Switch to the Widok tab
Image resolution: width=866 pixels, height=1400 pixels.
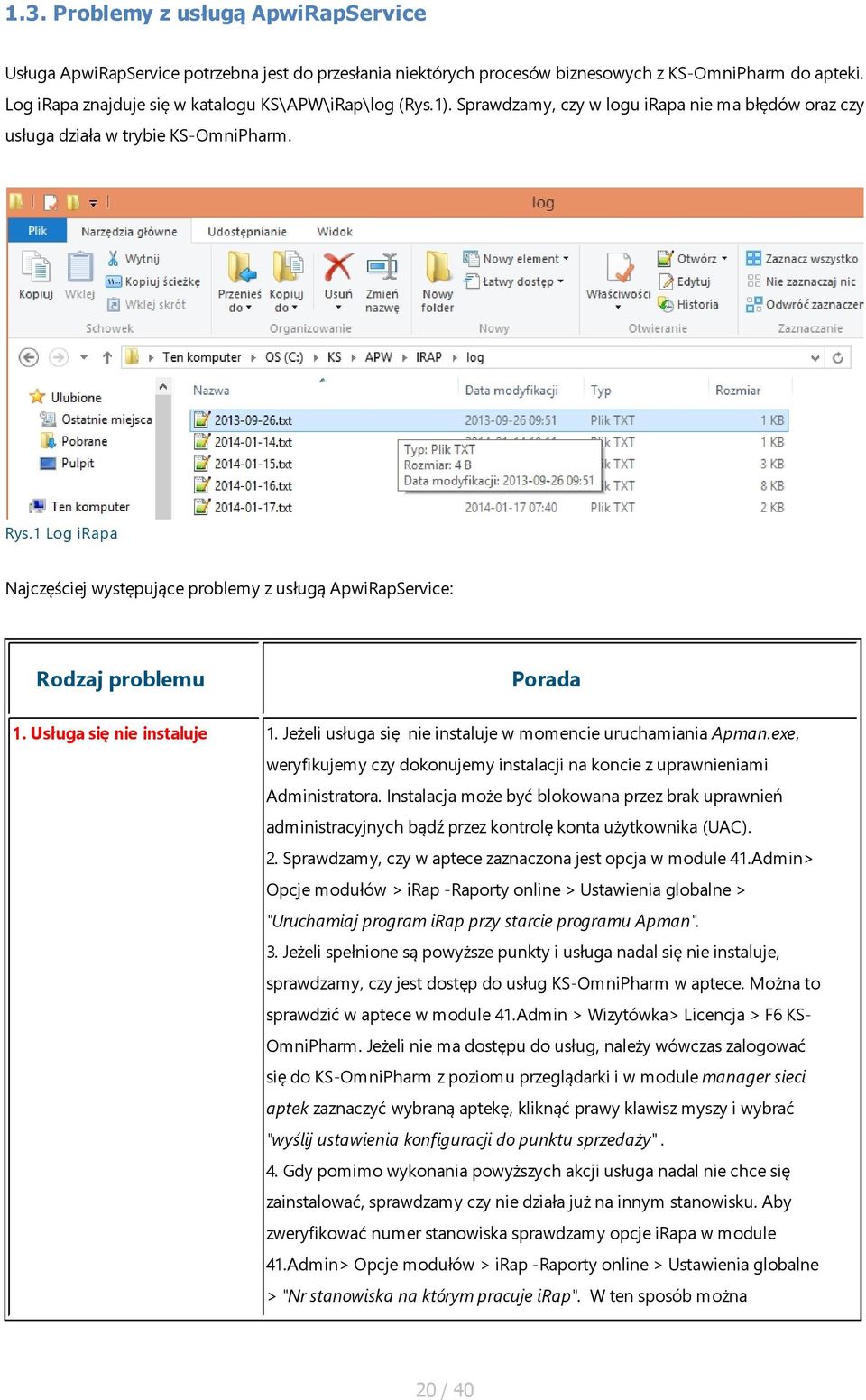tap(335, 231)
